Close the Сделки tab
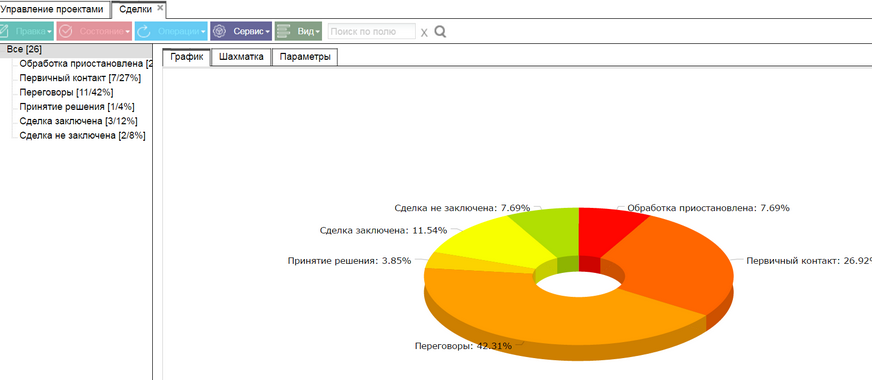872x380 pixels. point(160,8)
